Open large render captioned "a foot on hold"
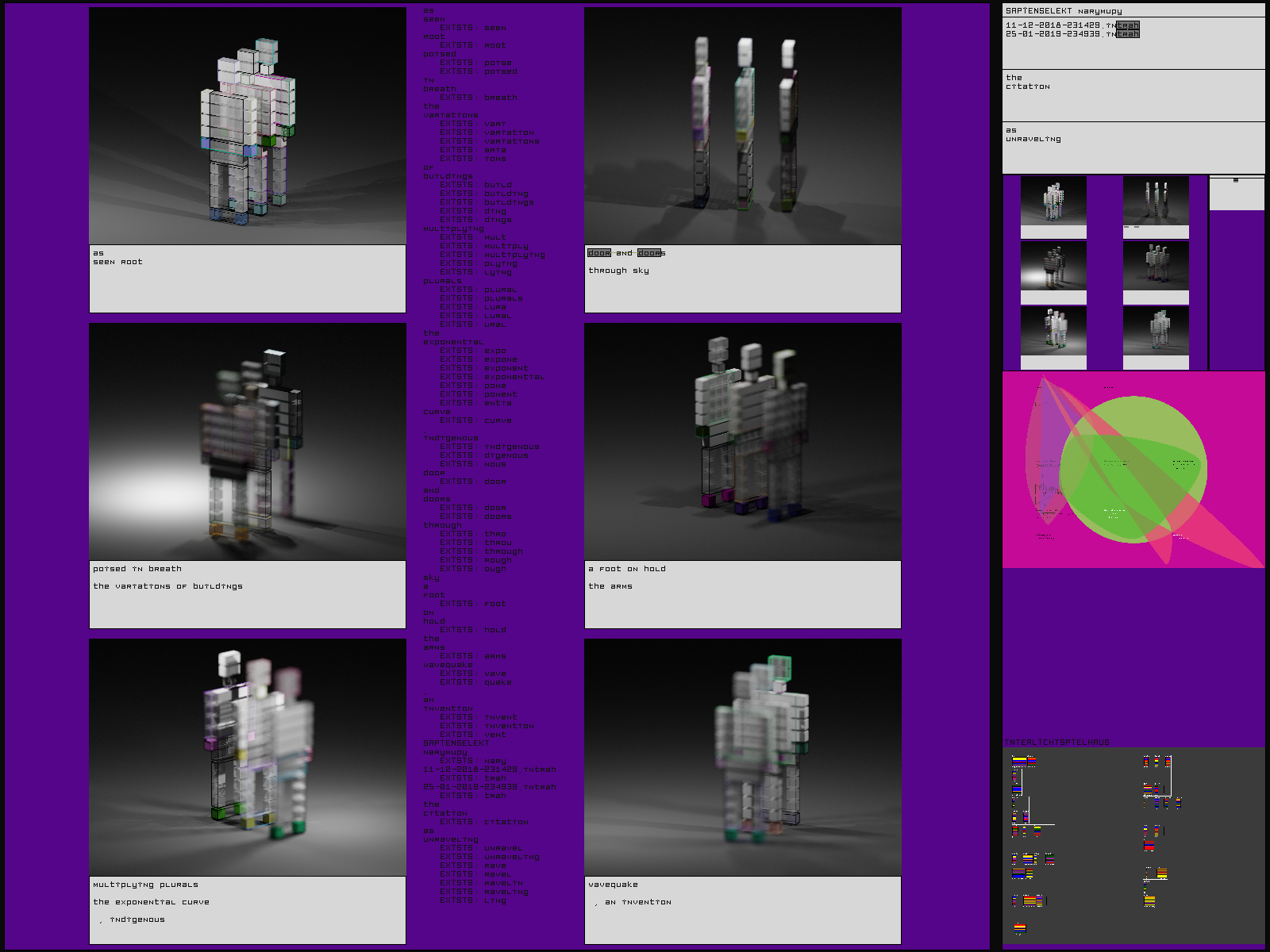1270x952 pixels. [742, 441]
